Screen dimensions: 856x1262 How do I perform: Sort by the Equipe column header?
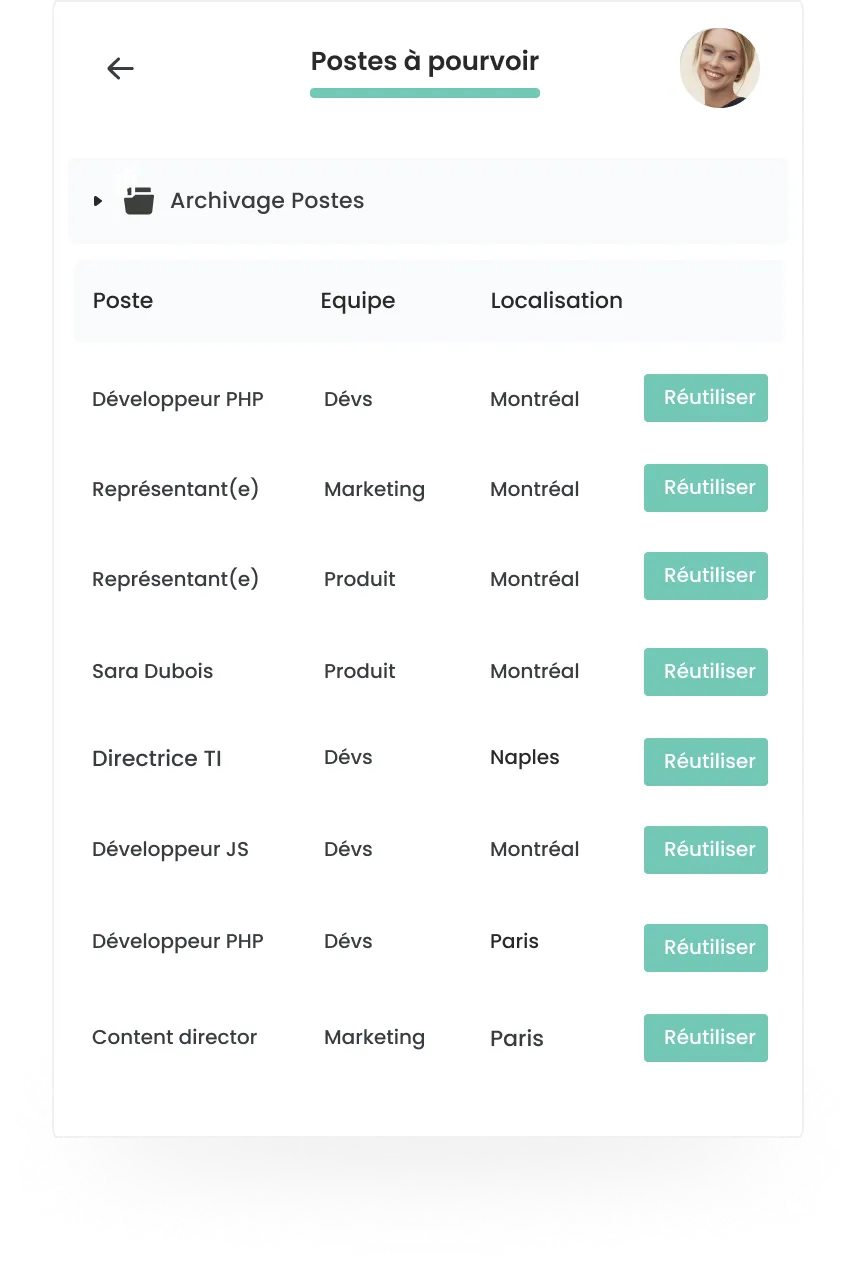(x=357, y=301)
